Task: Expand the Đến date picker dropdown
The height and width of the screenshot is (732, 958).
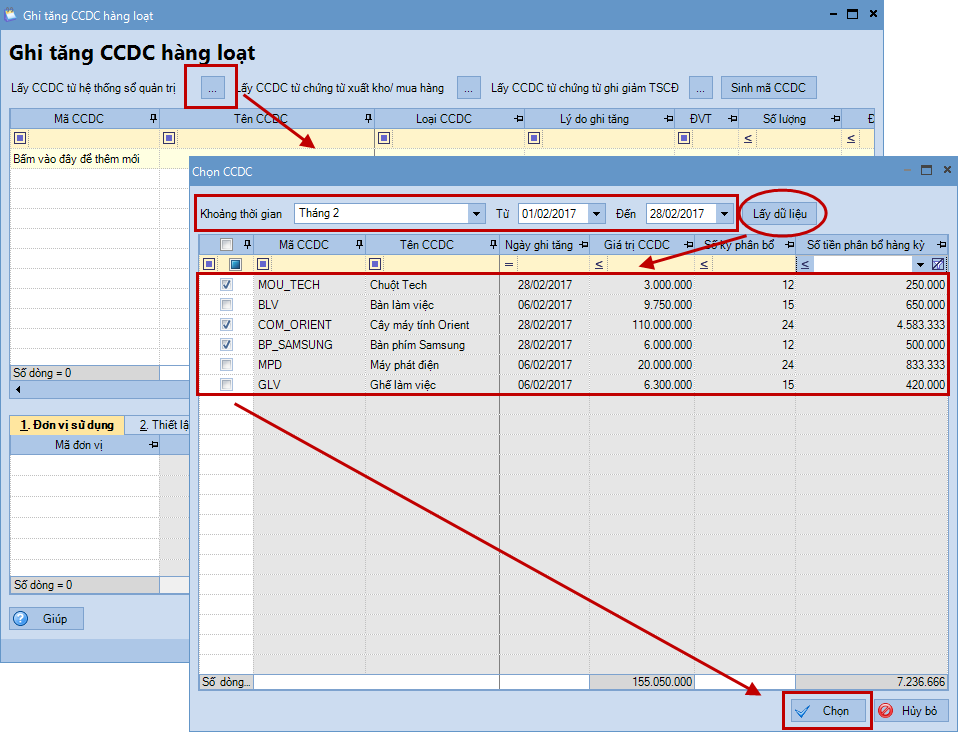Action: (x=724, y=213)
